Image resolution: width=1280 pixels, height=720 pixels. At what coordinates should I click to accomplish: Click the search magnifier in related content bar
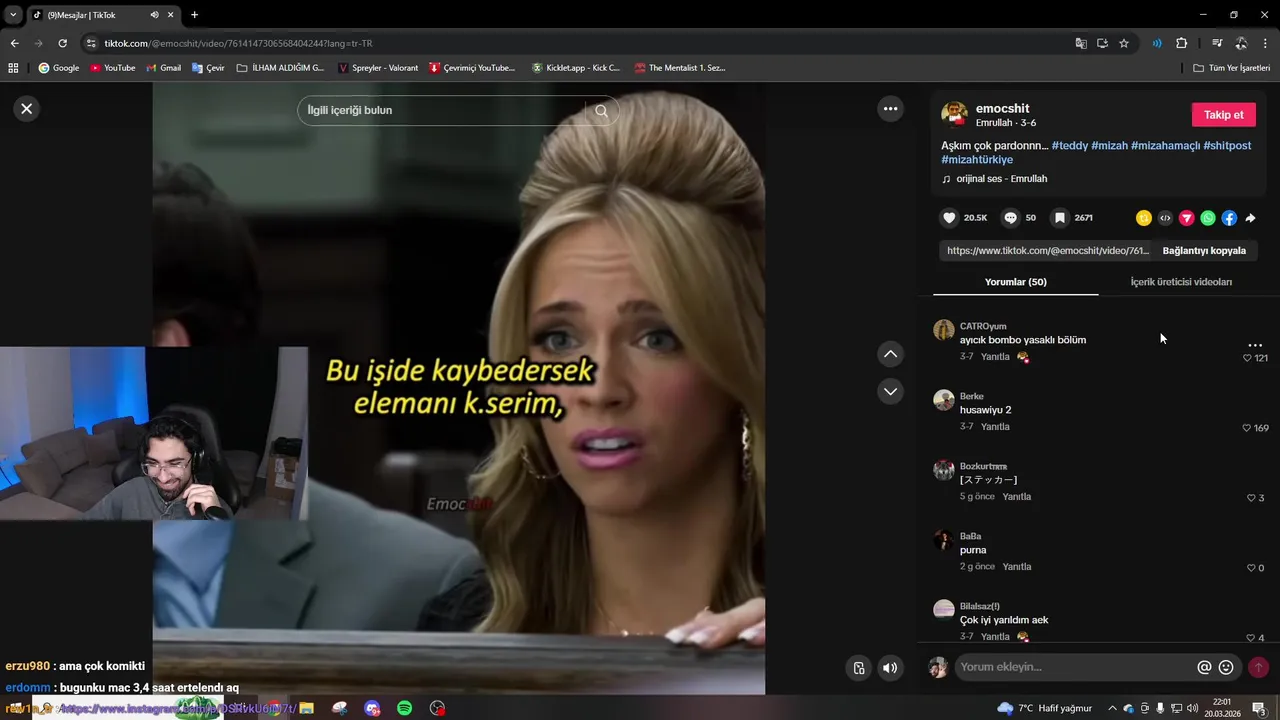(601, 111)
